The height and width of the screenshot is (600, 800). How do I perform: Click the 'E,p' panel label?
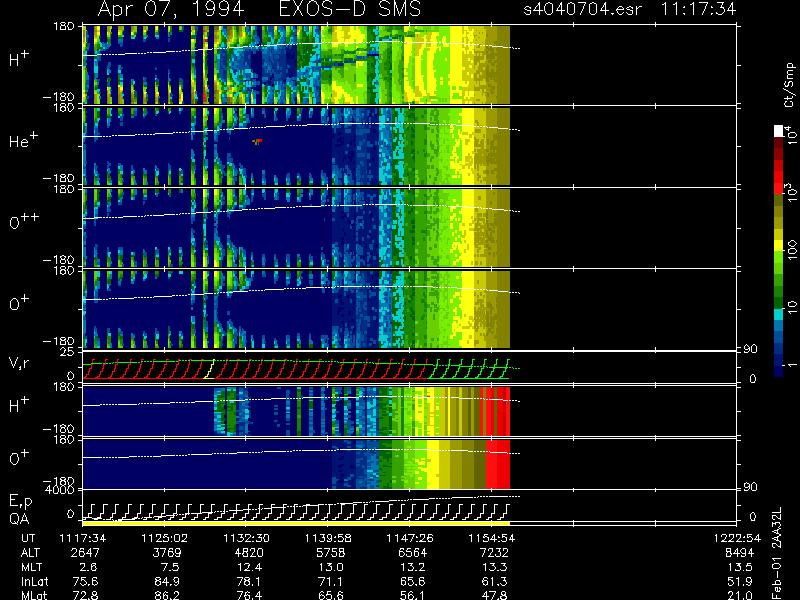20,502
